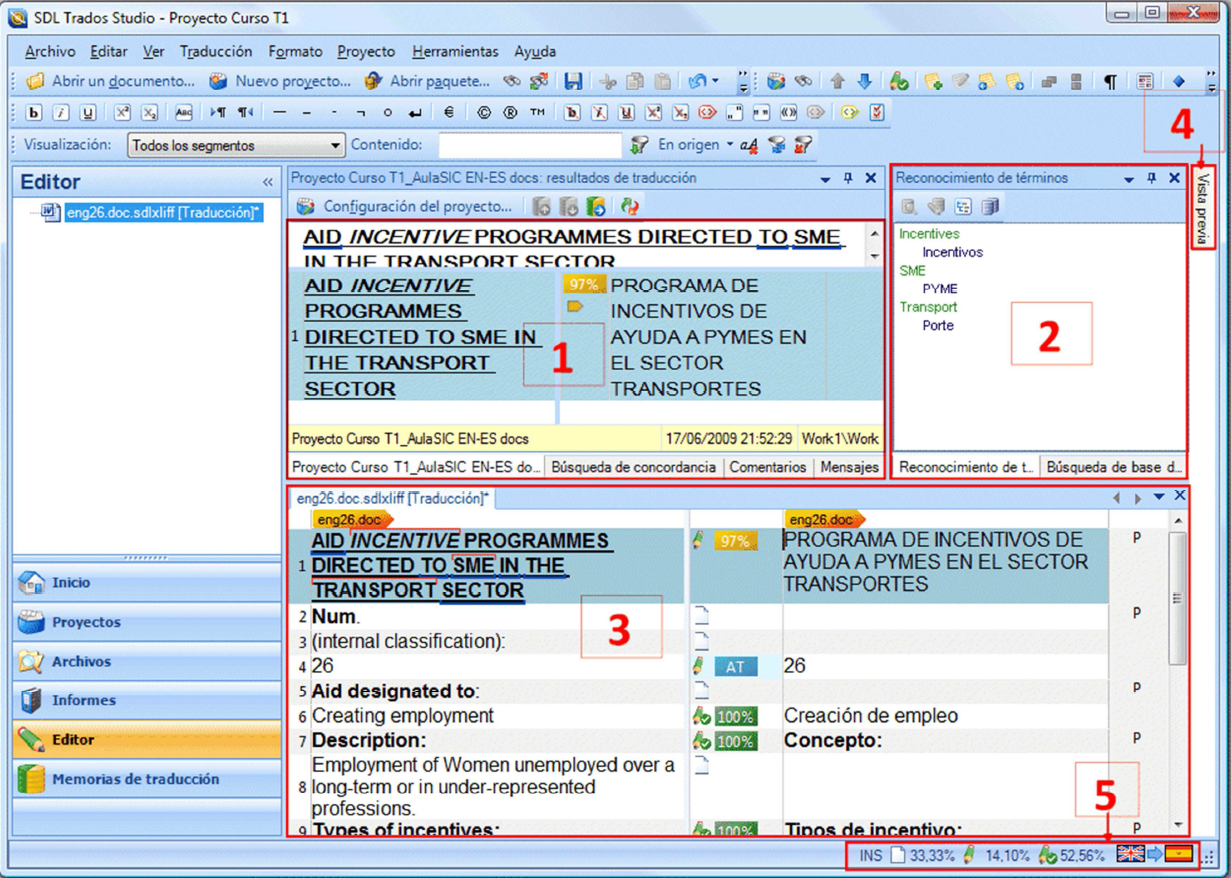Viewport: 1231px width, 878px height.
Task: Open the first toolbar overflow options chevron
Action: click(x=743, y=81)
